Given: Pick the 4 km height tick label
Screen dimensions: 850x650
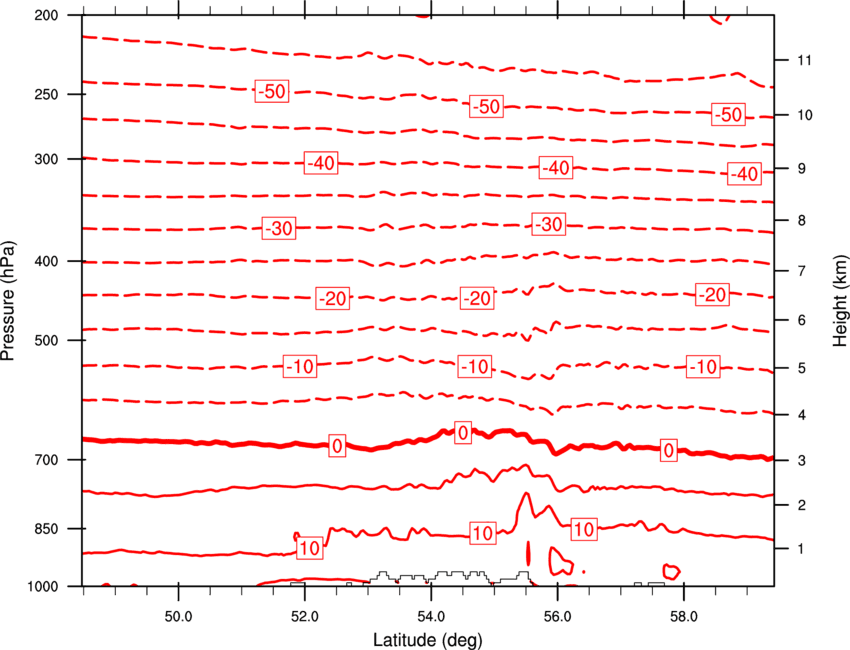Looking at the screenshot, I should 801,415.
